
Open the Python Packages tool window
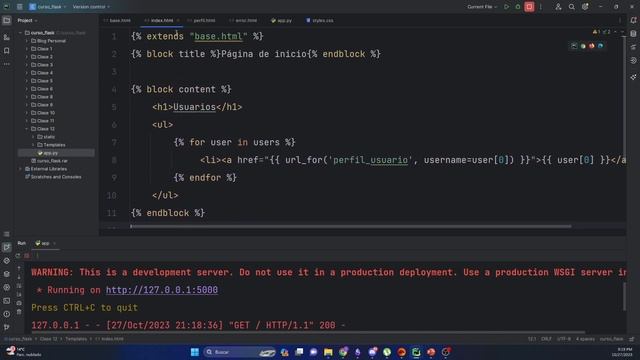click(7, 274)
